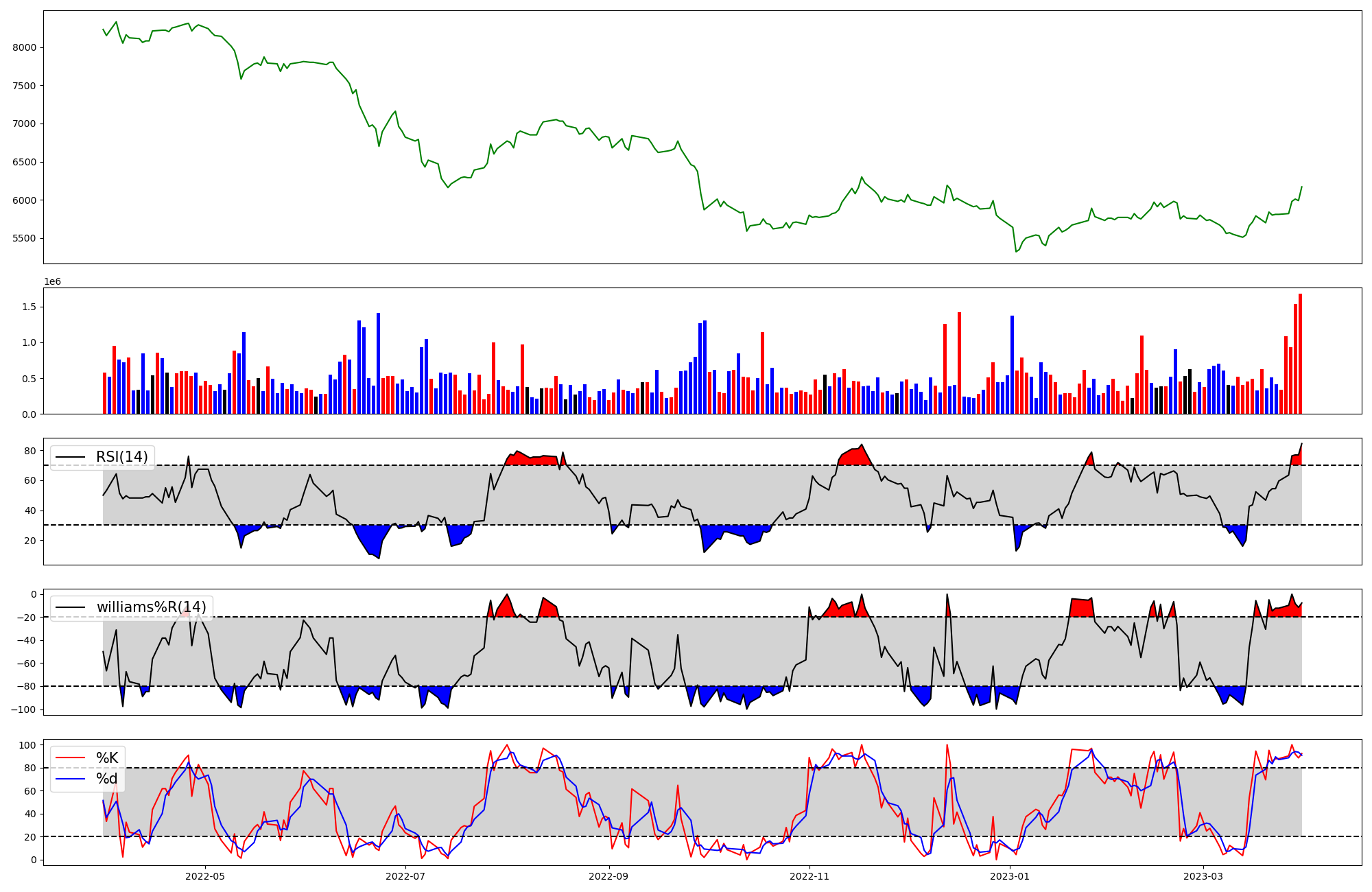The height and width of the screenshot is (892, 1372).
Task: Click the 5500 price axis tick label
Action: click(x=24, y=239)
